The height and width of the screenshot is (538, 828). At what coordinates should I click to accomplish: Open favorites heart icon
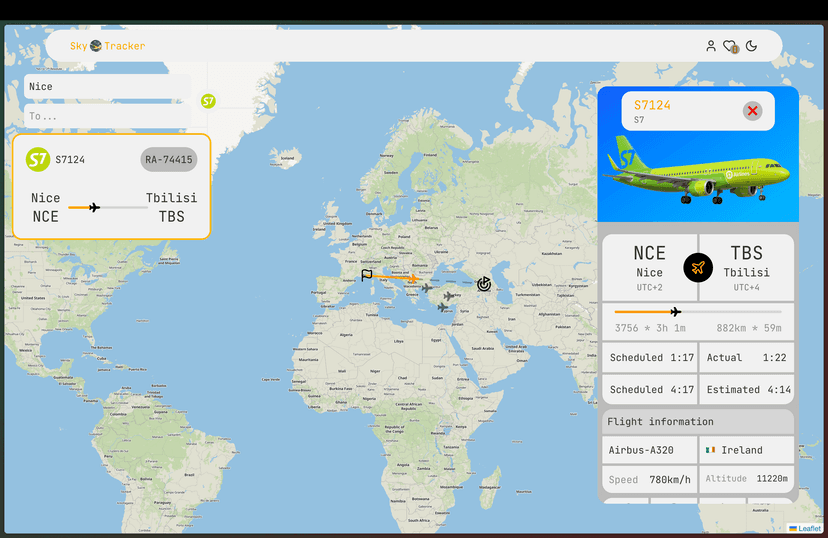point(730,46)
